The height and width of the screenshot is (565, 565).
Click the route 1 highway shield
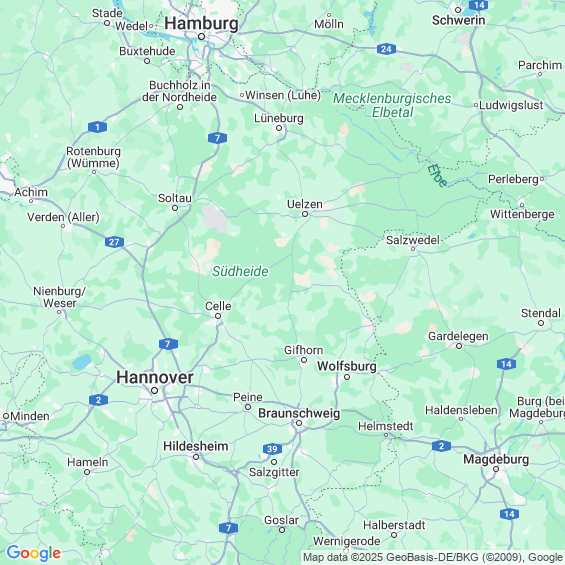97,127
